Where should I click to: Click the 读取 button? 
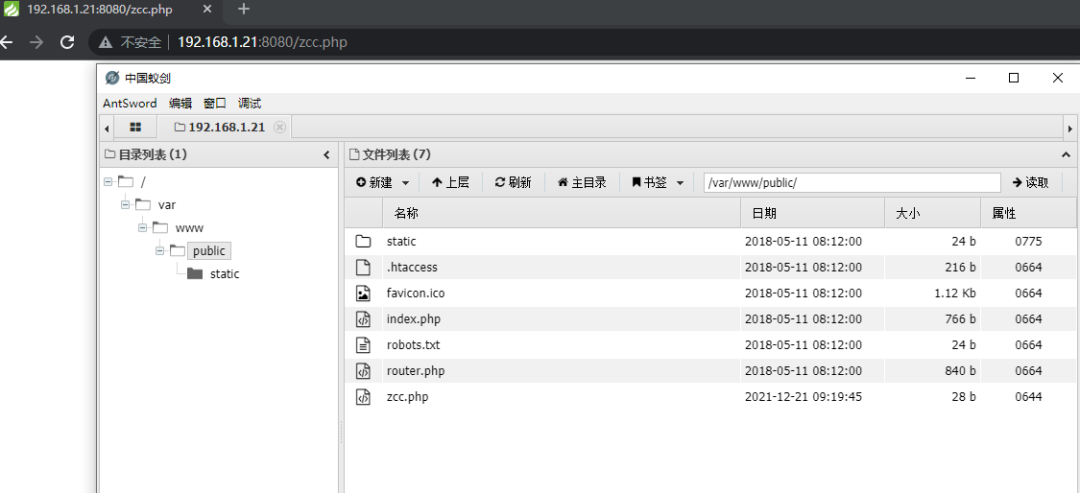point(1030,182)
